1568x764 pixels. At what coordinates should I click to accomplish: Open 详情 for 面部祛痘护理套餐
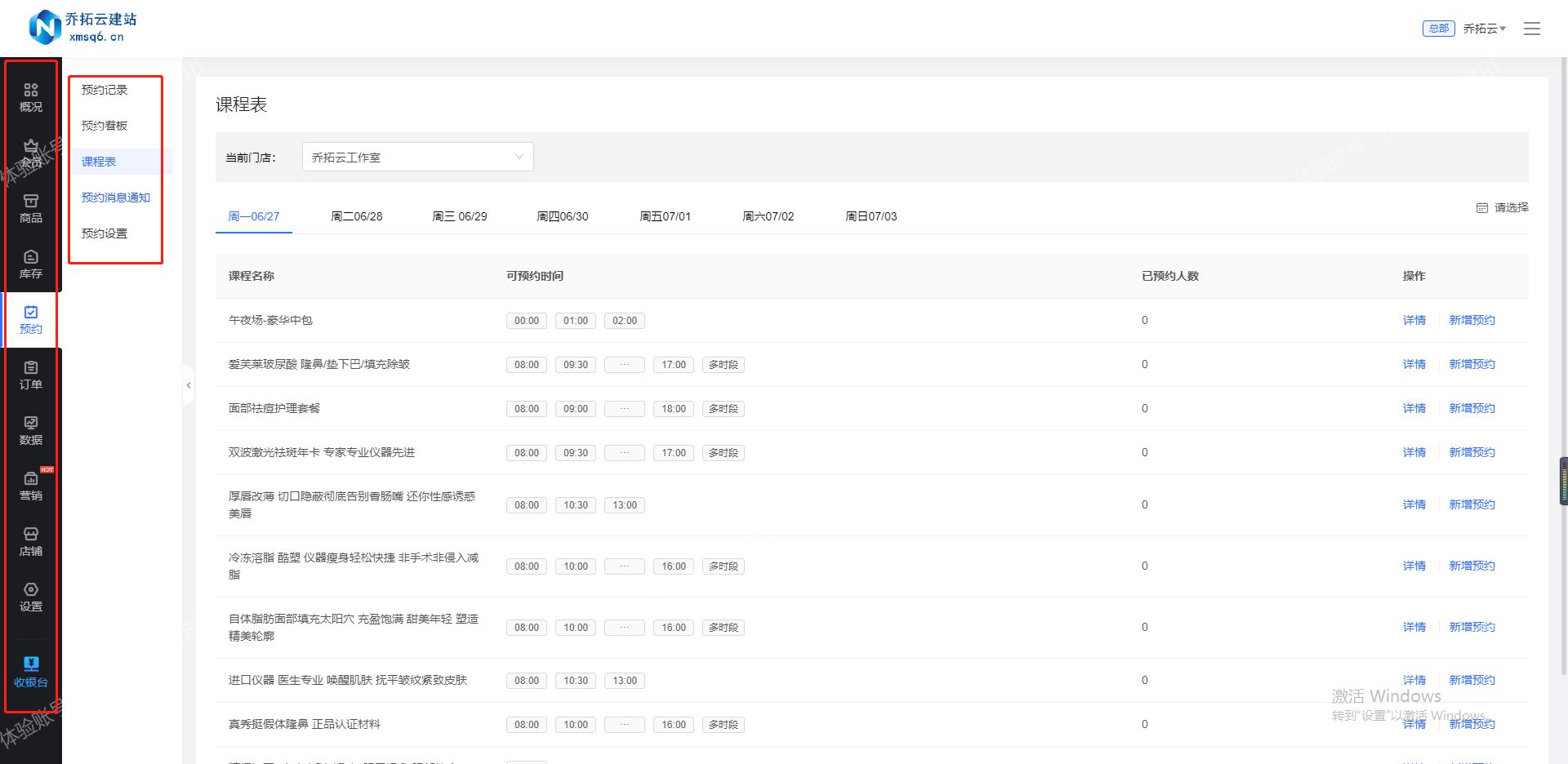click(x=1414, y=408)
